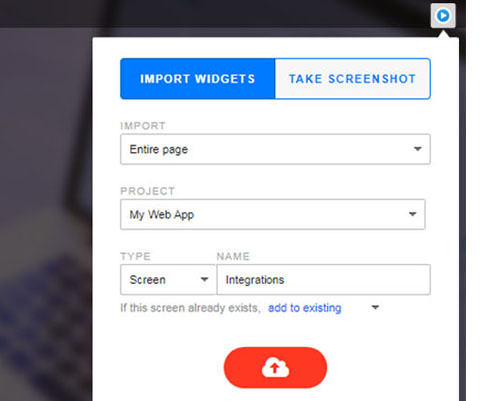Open the Type 'Screen' dropdown
The image size is (500, 401).
tap(168, 280)
